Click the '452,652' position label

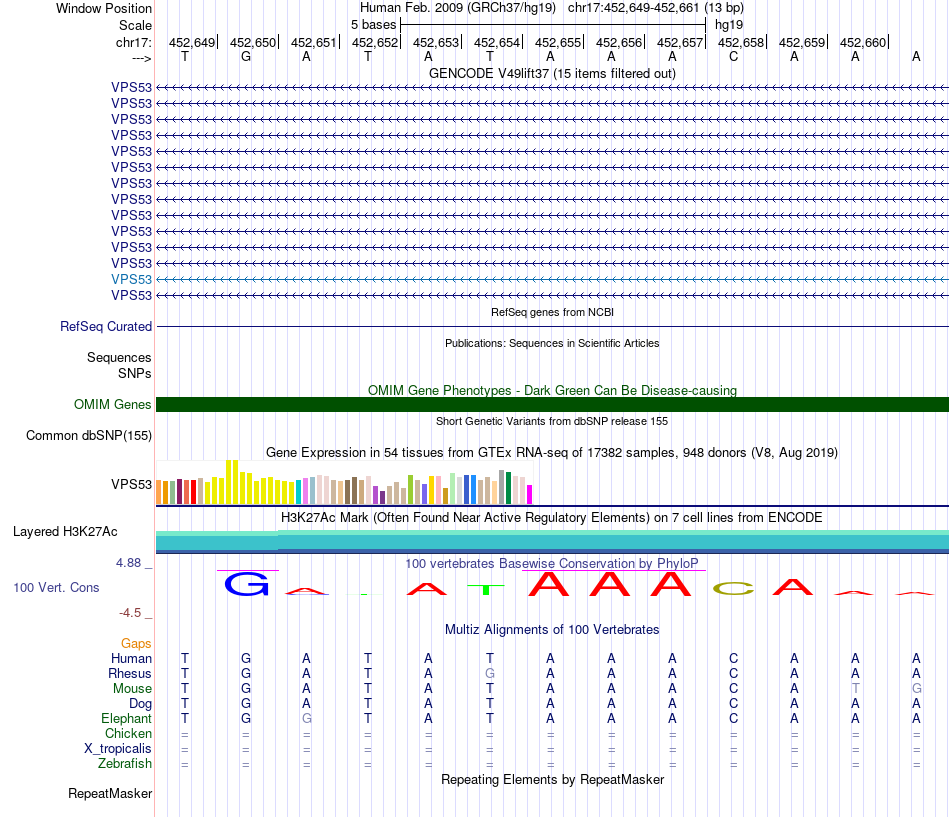[x=374, y=42]
